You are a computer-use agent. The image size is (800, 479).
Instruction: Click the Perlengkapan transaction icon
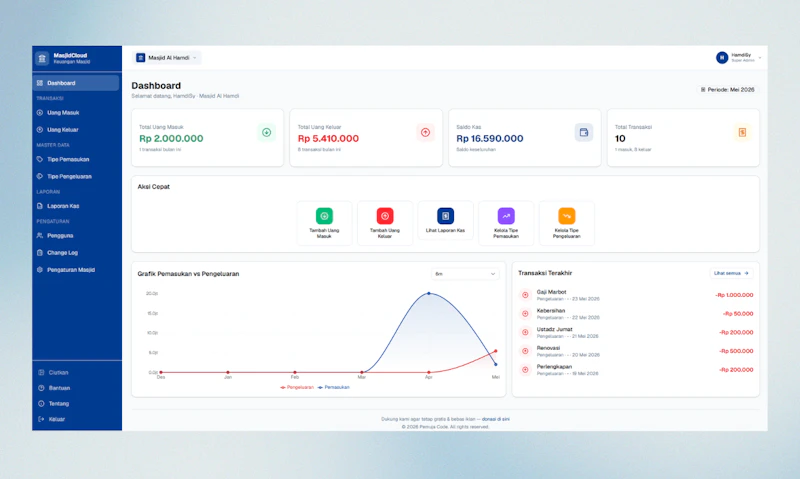coord(525,369)
